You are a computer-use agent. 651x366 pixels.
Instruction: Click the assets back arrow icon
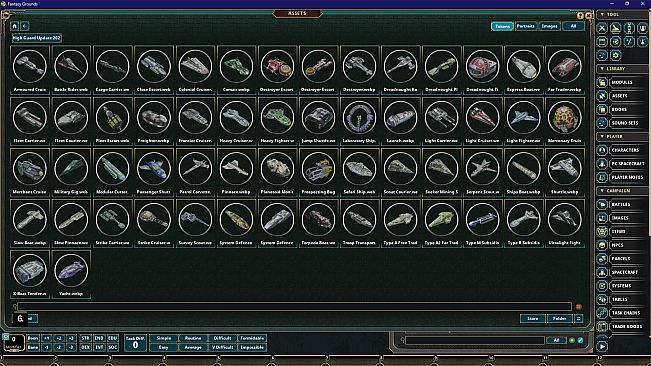coord(25,26)
